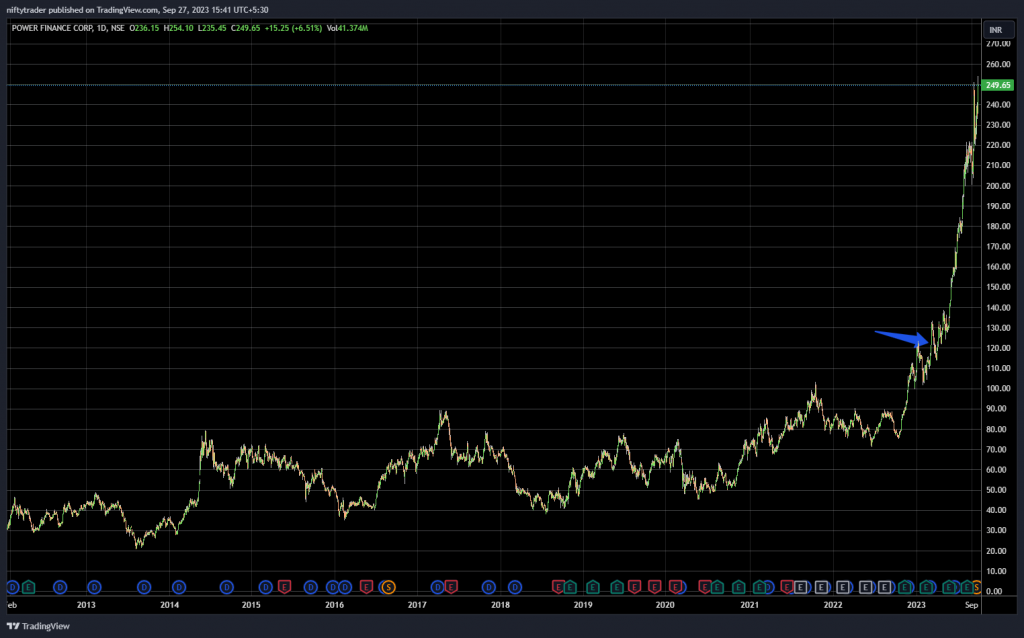Click the volume value Vol41.374M
1024x638 pixels.
347,28
